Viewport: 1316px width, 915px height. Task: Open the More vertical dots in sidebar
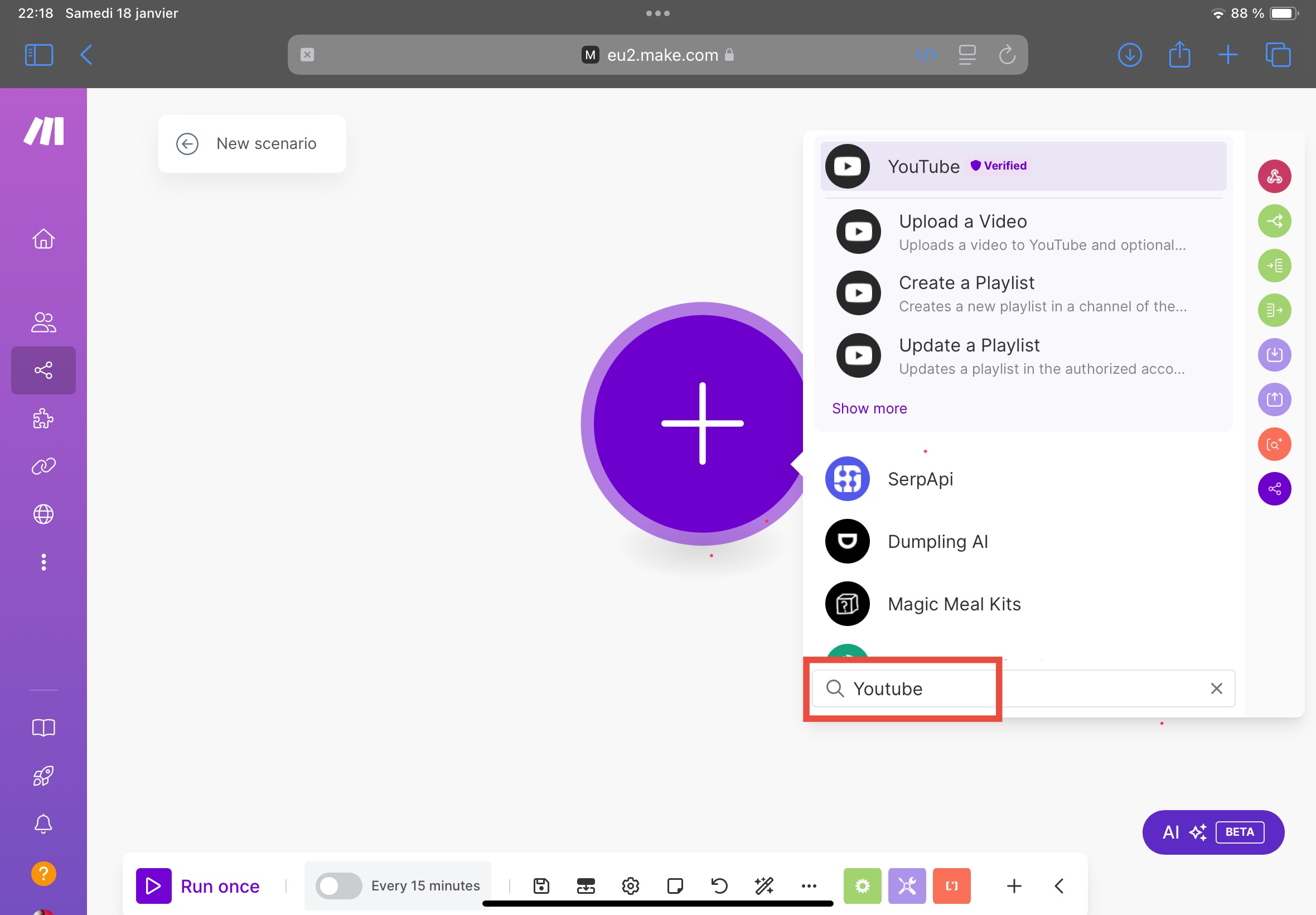(43, 562)
